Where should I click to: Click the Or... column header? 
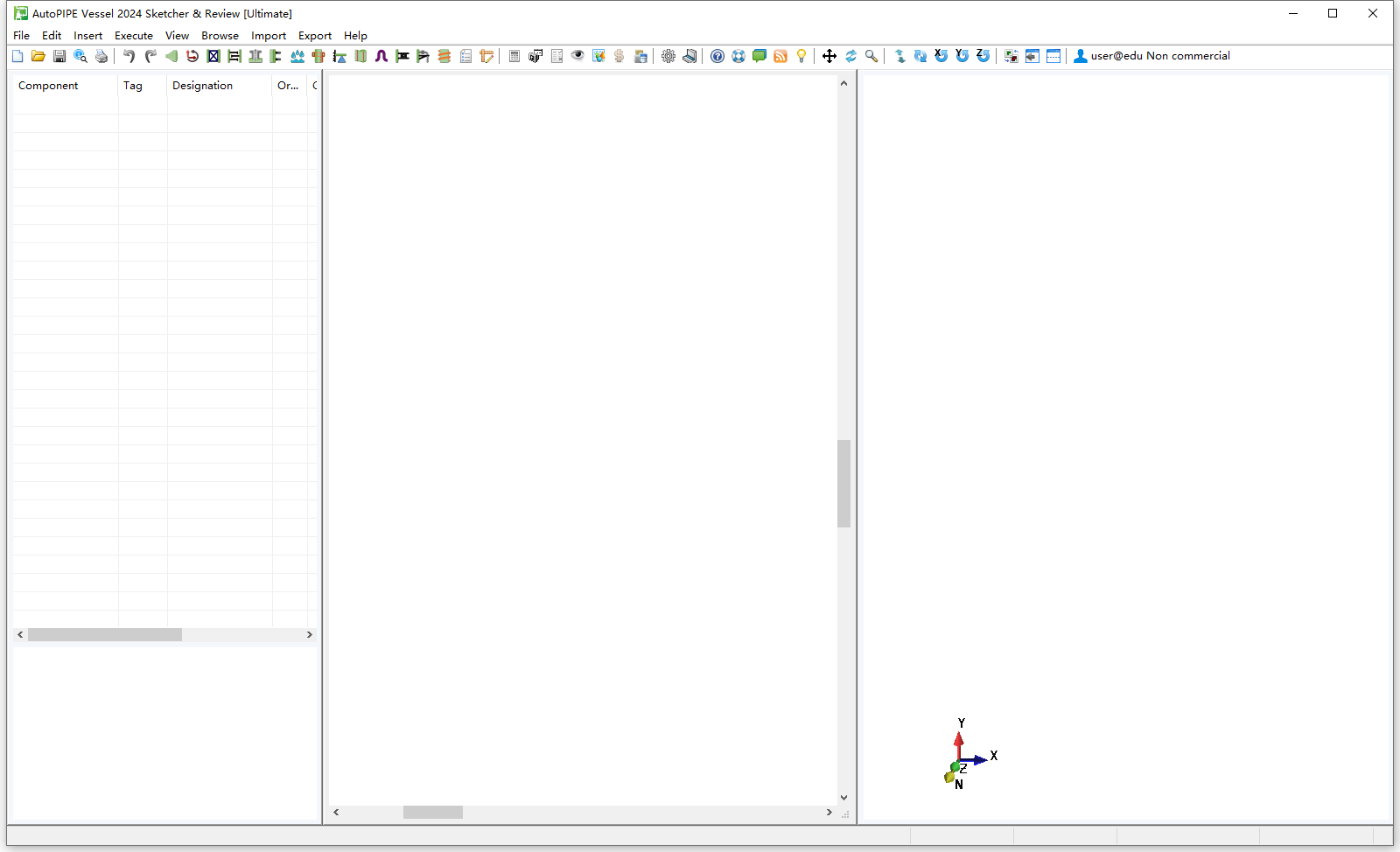290,86
